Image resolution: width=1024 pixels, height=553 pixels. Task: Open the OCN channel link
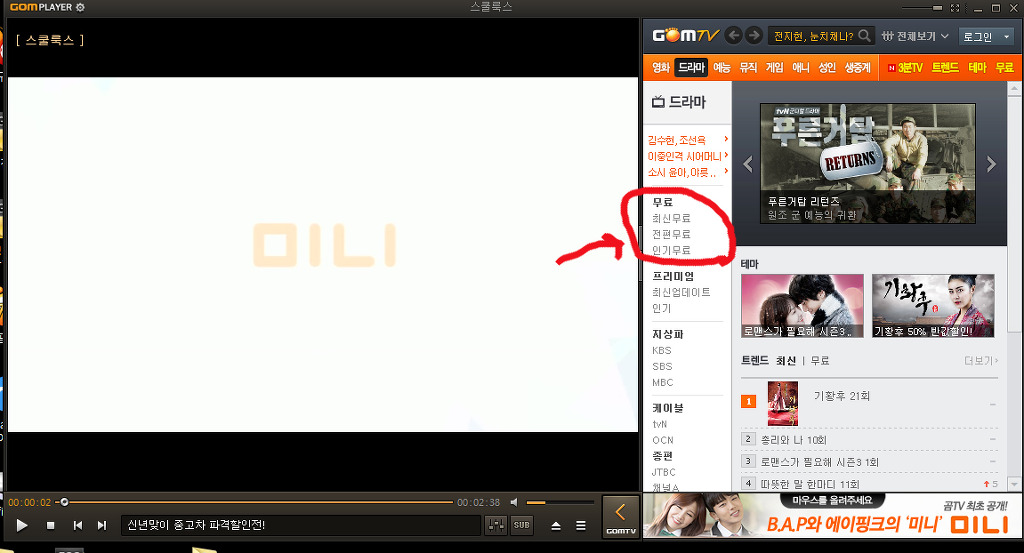click(x=662, y=440)
